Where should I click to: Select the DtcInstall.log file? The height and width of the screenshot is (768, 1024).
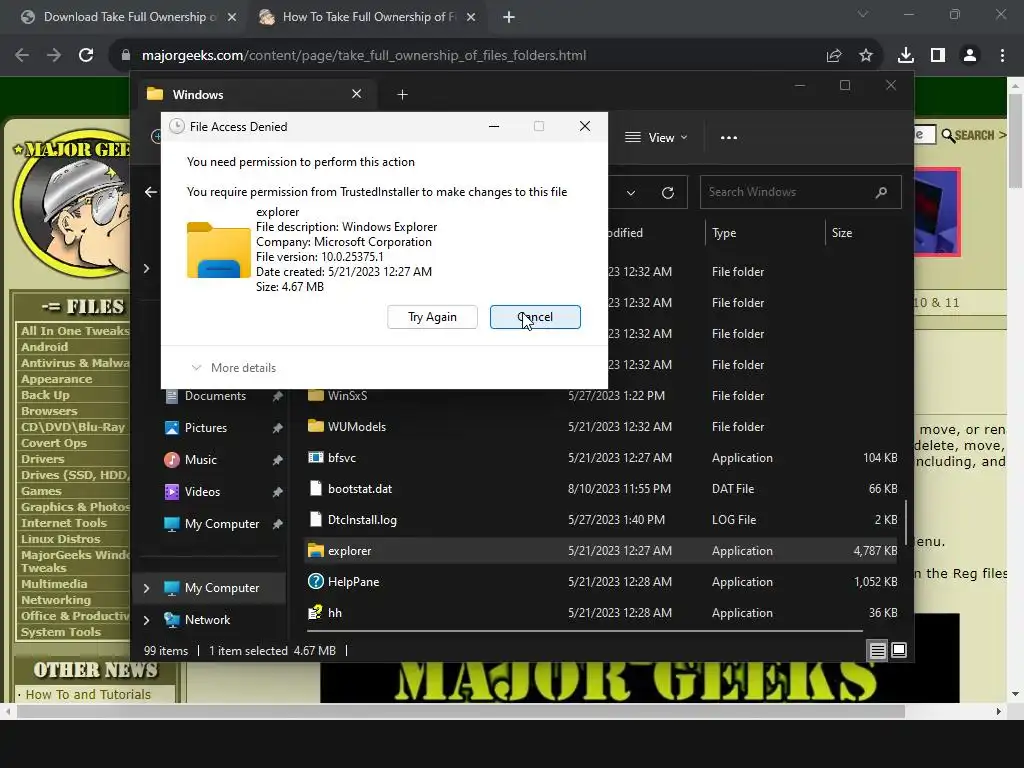click(x=601, y=519)
